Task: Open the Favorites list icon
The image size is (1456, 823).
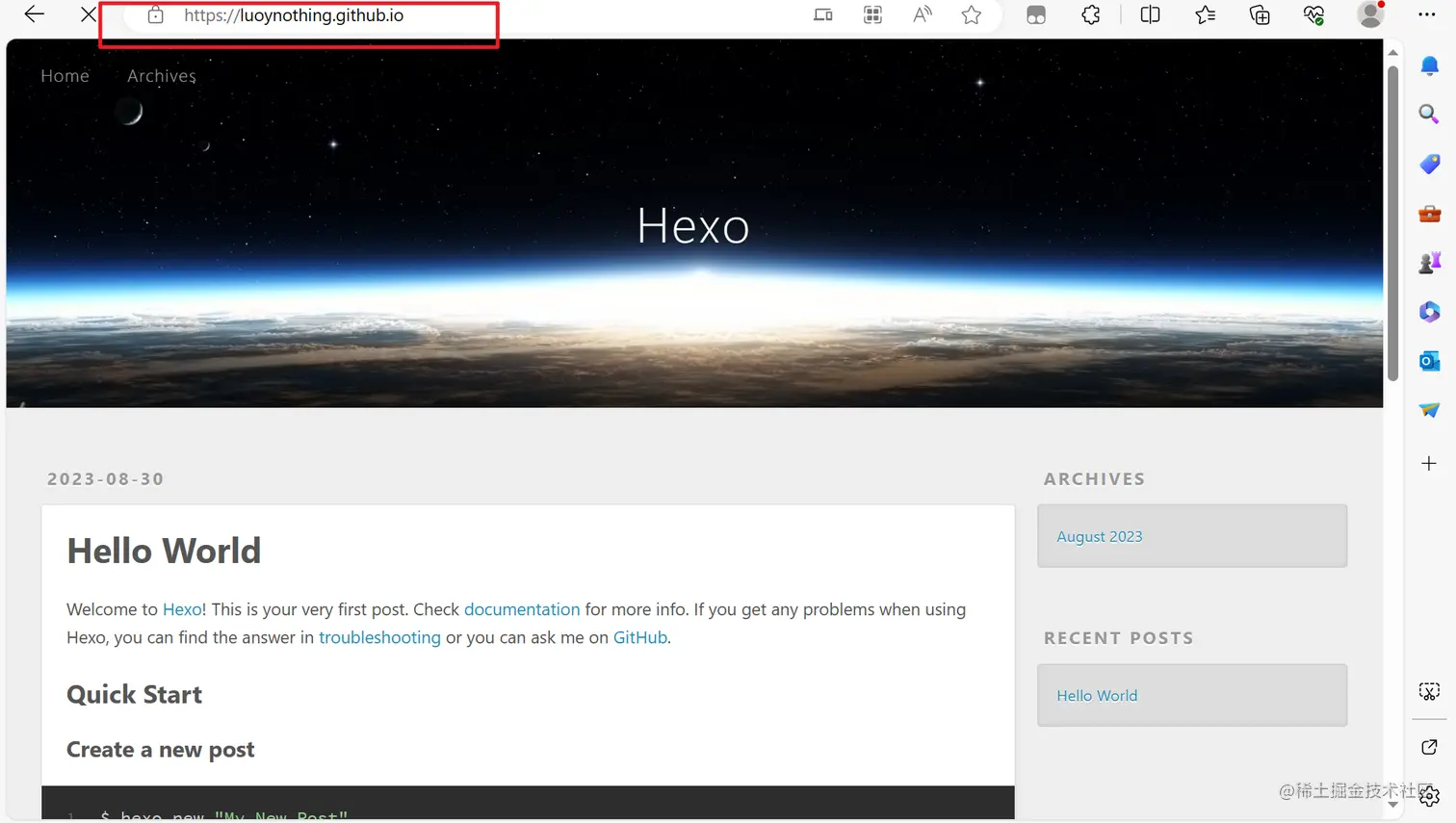Action: [x=1205, y=14]
